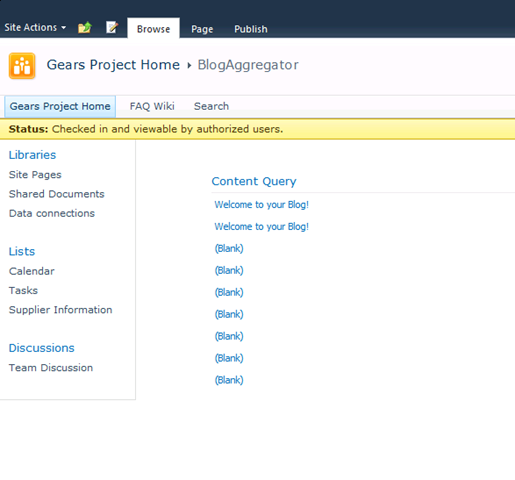
Task: Open the Data connections library
Action: click(52, 213)
